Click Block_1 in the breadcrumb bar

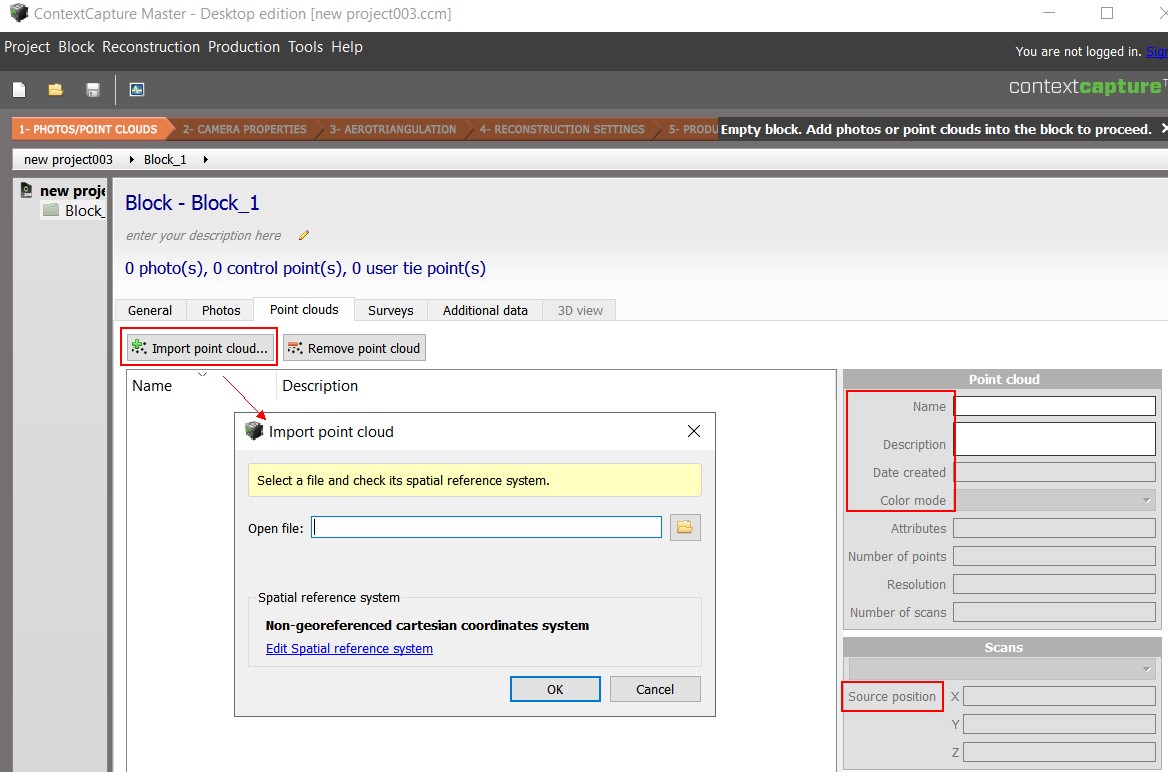165,159
